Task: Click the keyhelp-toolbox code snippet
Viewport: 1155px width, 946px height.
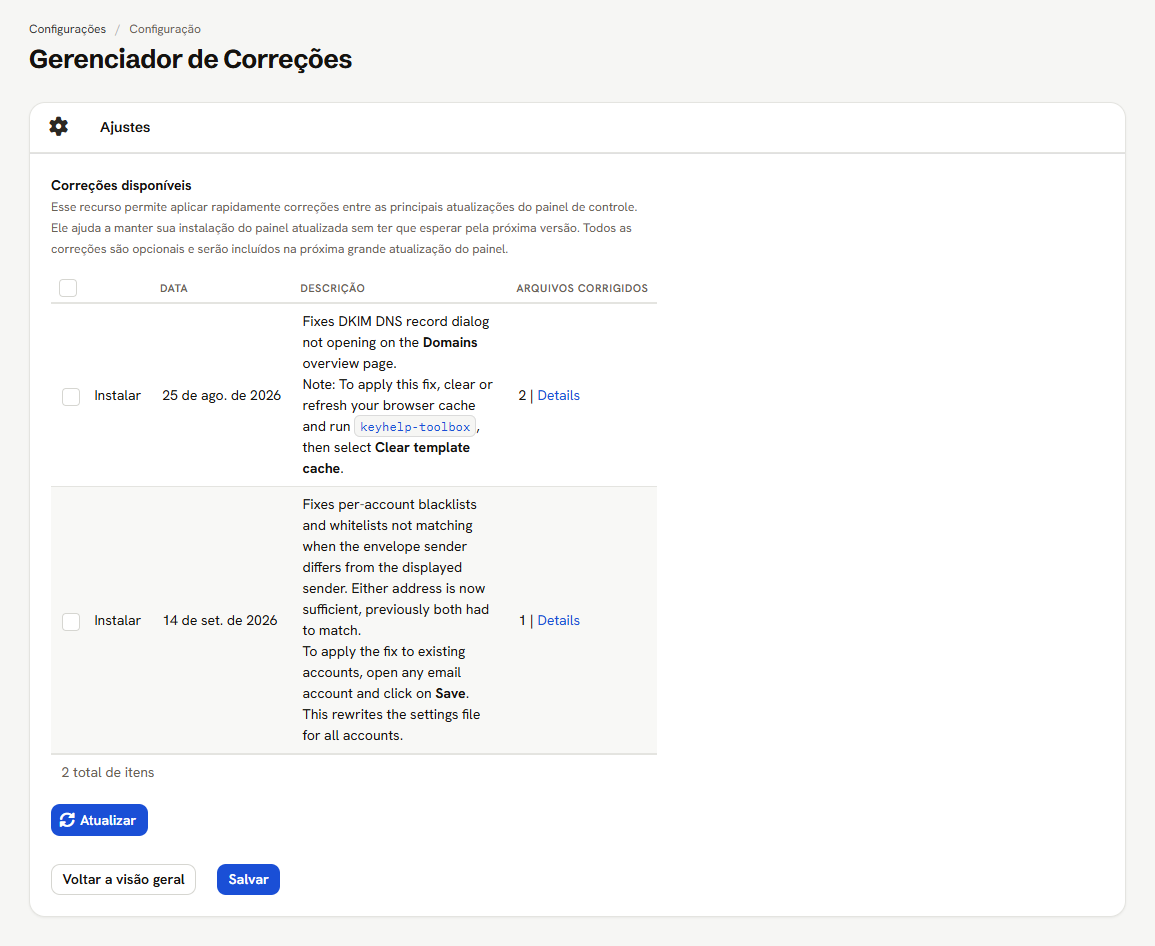Action: click(415, 427)
